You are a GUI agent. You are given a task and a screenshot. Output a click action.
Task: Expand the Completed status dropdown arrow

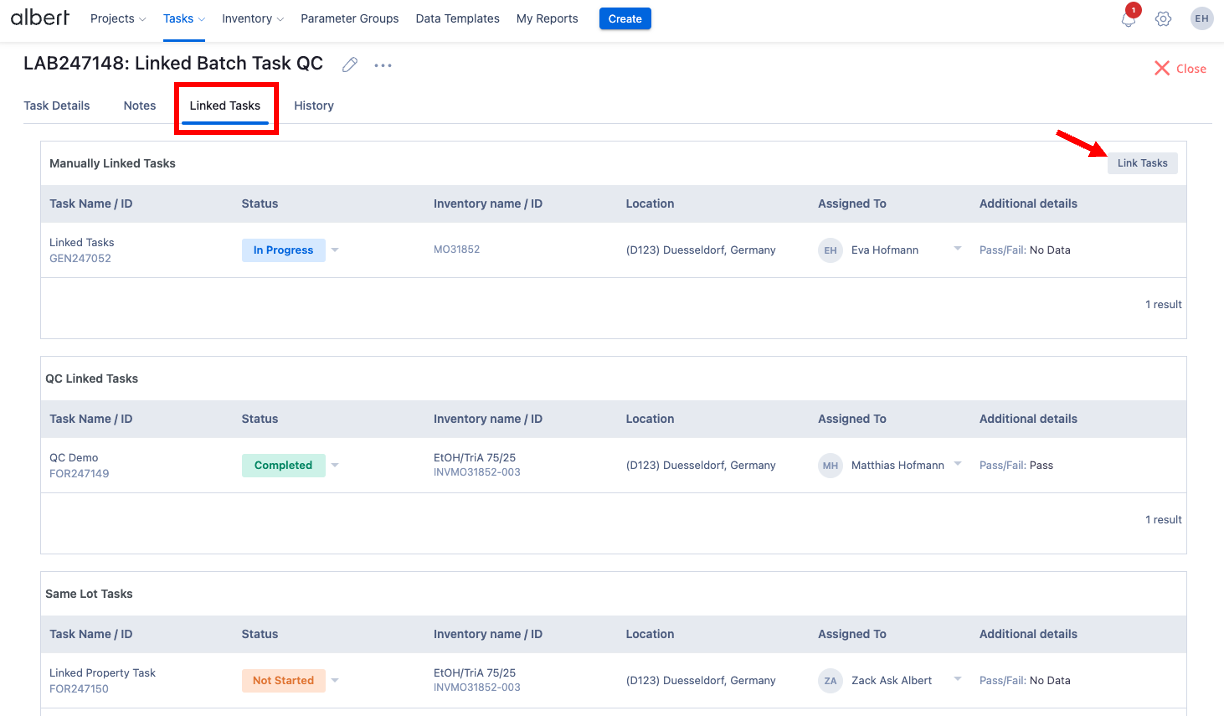[x=335, y=465]
